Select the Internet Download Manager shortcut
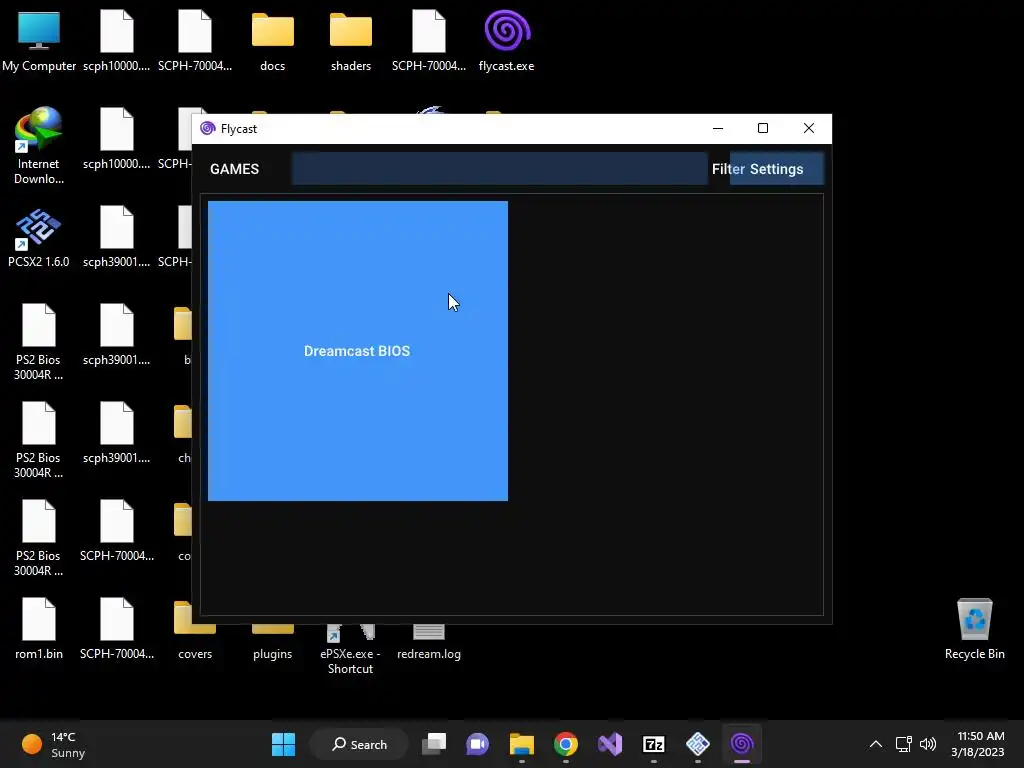The width and height of the screenshot is (1024, 768). pos(39,146)
